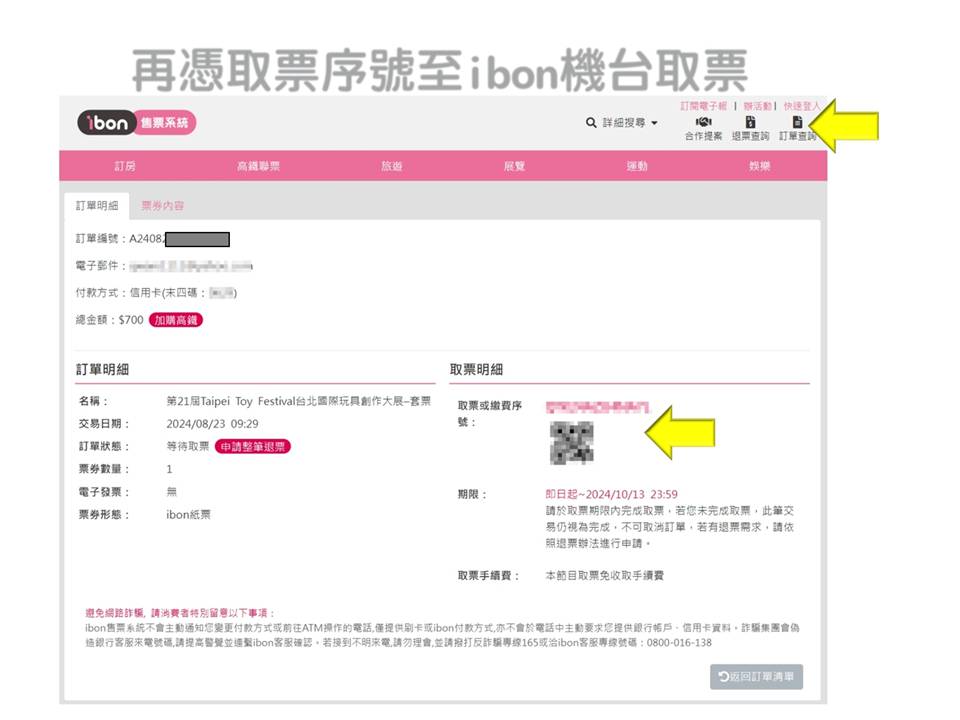This screenshot has width=960, height=720.
Task: Click the 訂閱電子報 link
Action: [x=703, y=106]
